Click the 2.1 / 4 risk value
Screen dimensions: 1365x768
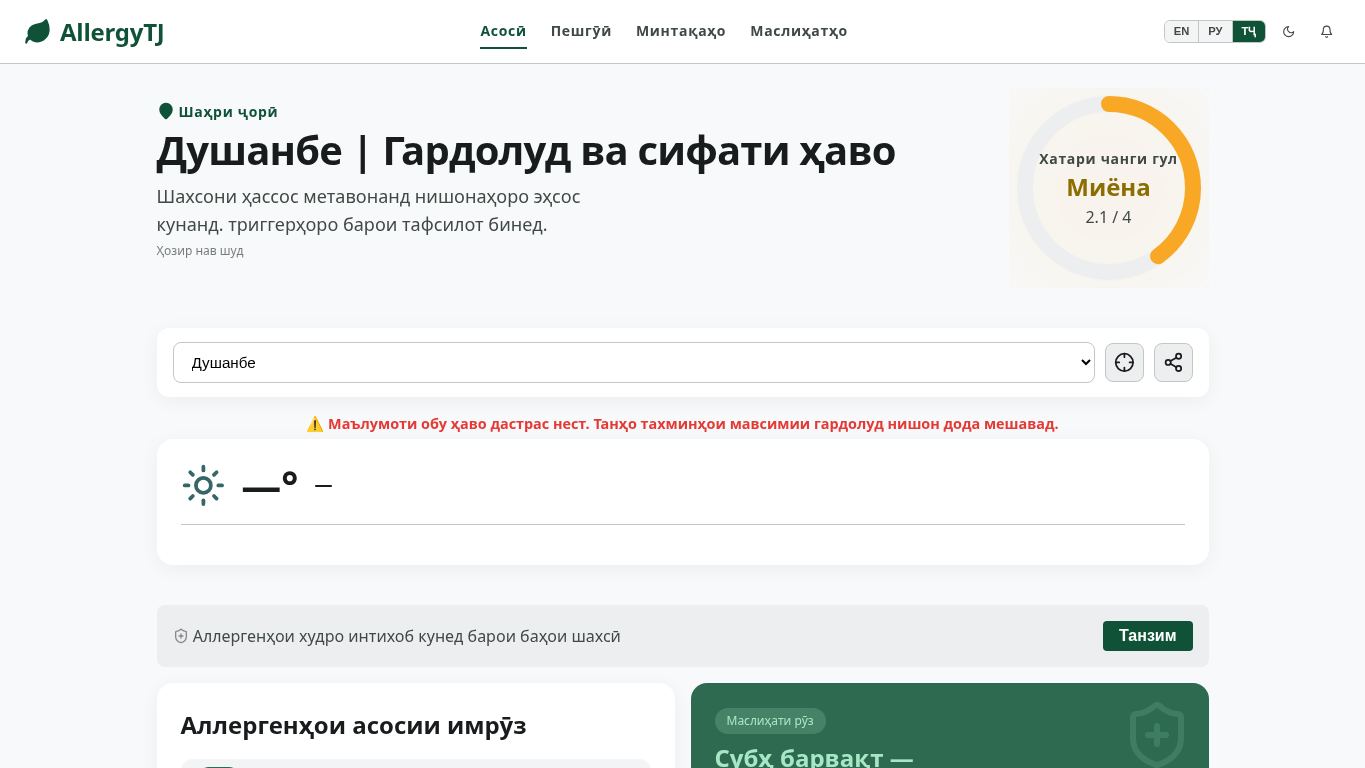[1108, 217]
